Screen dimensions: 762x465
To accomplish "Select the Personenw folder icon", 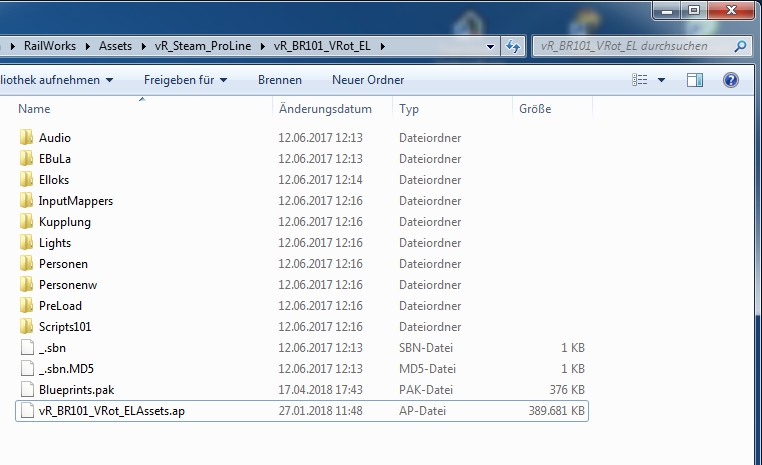I will (x=27, y=284).
